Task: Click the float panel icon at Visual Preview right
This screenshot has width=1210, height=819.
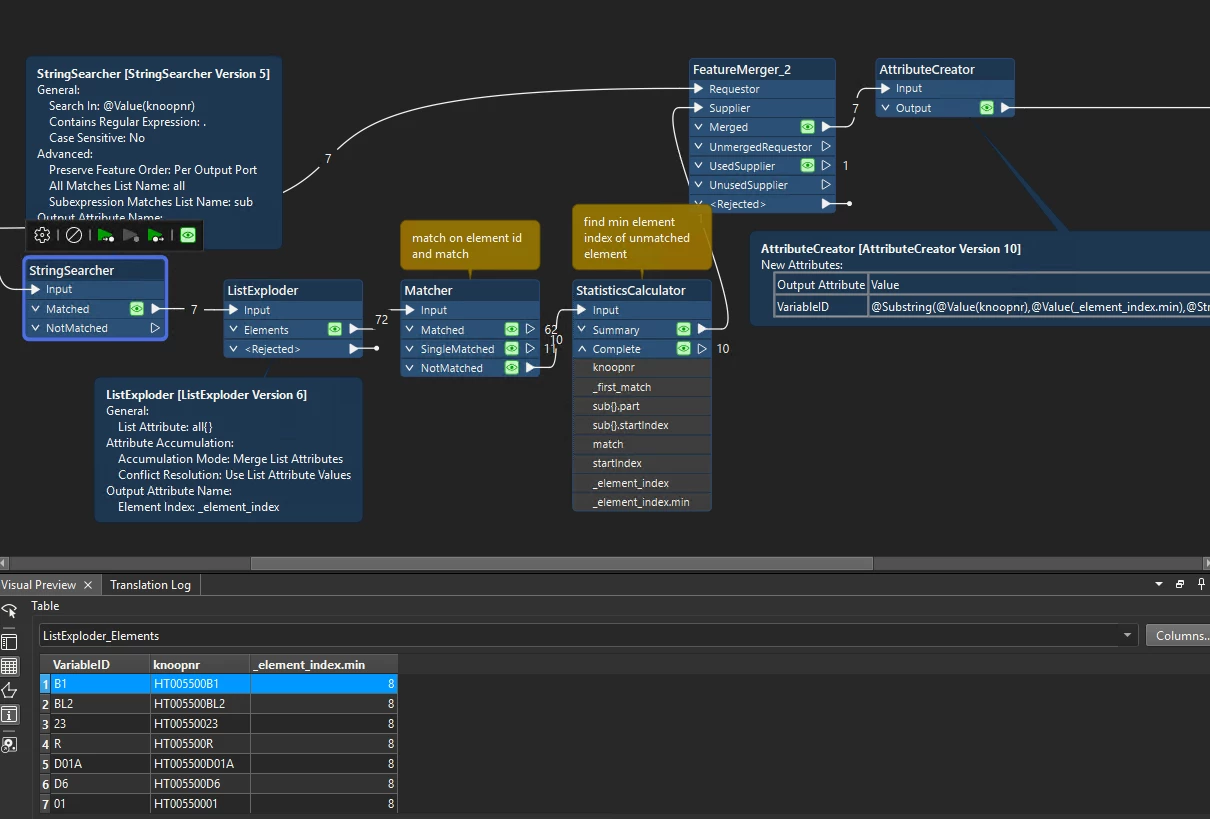Action: coord(1180,584)
